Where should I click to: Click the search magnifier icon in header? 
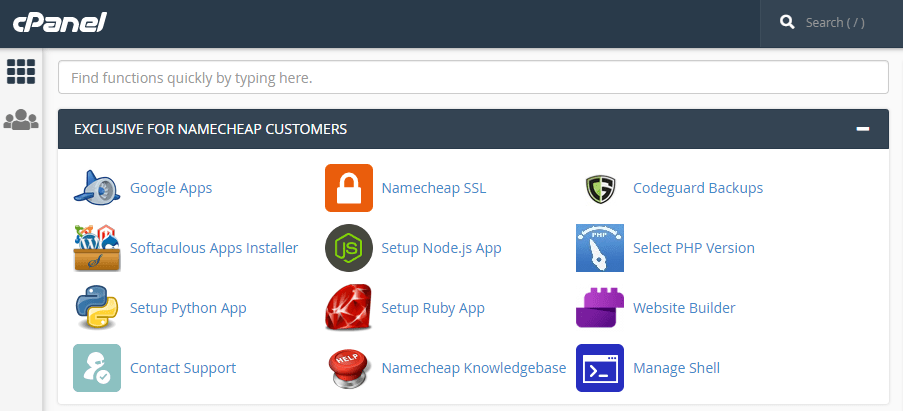787,22
